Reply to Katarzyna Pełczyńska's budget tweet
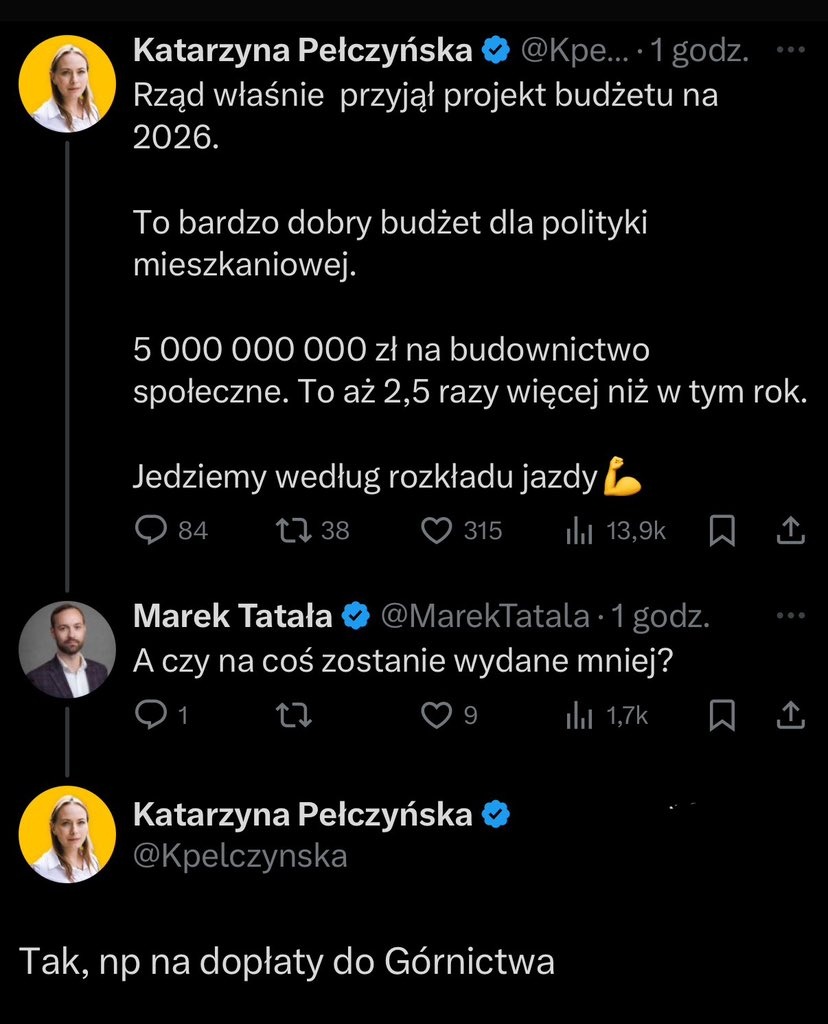This screenshot has width=828, height=1024. click(x=150, y=530)
